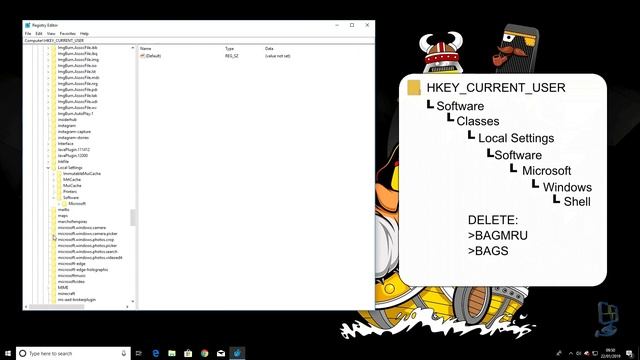
Task: Click Registry Editor taskbar button
Action: tap(237, 353)
